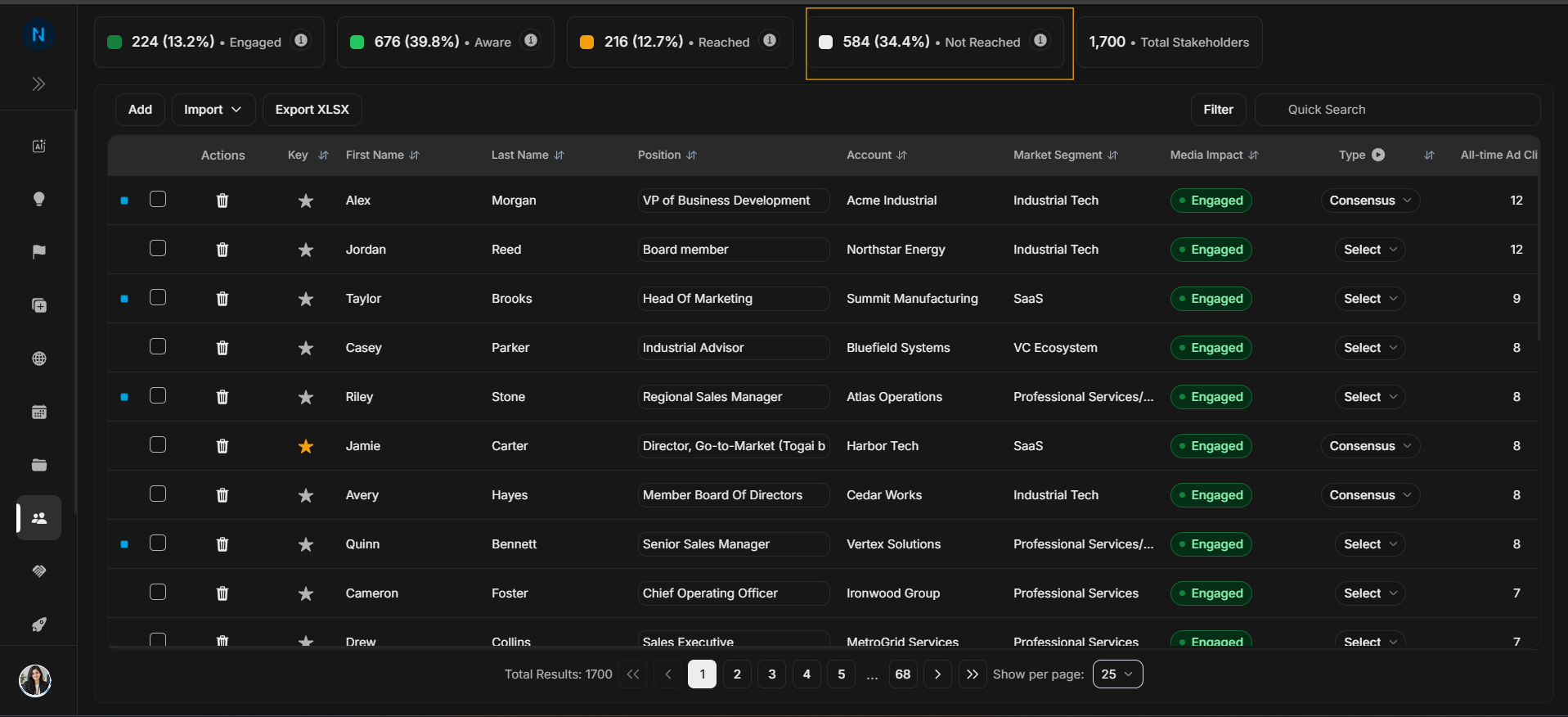
Task: Open the folder sidebar icon
Action: [x=38, y=465]
